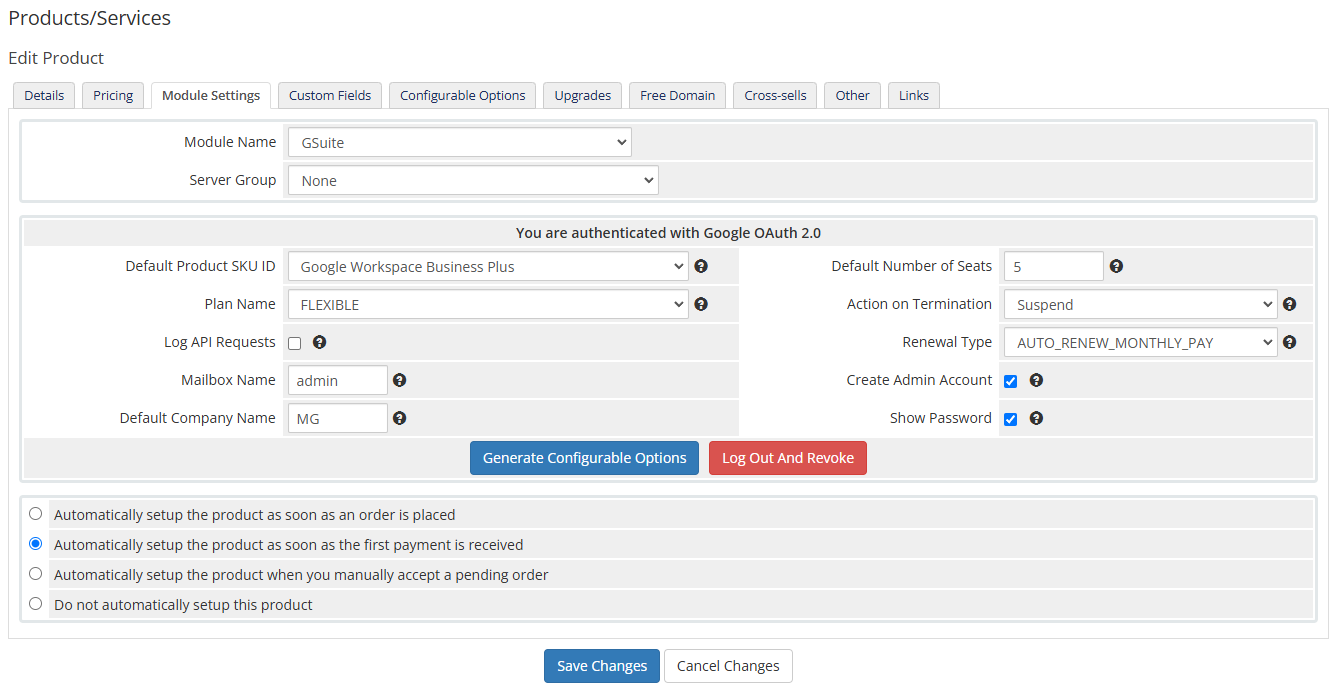The width and height of the screenshot is (1337, 693).
Task: Expand the Server Group dropdown
Action: pos(472,180)
